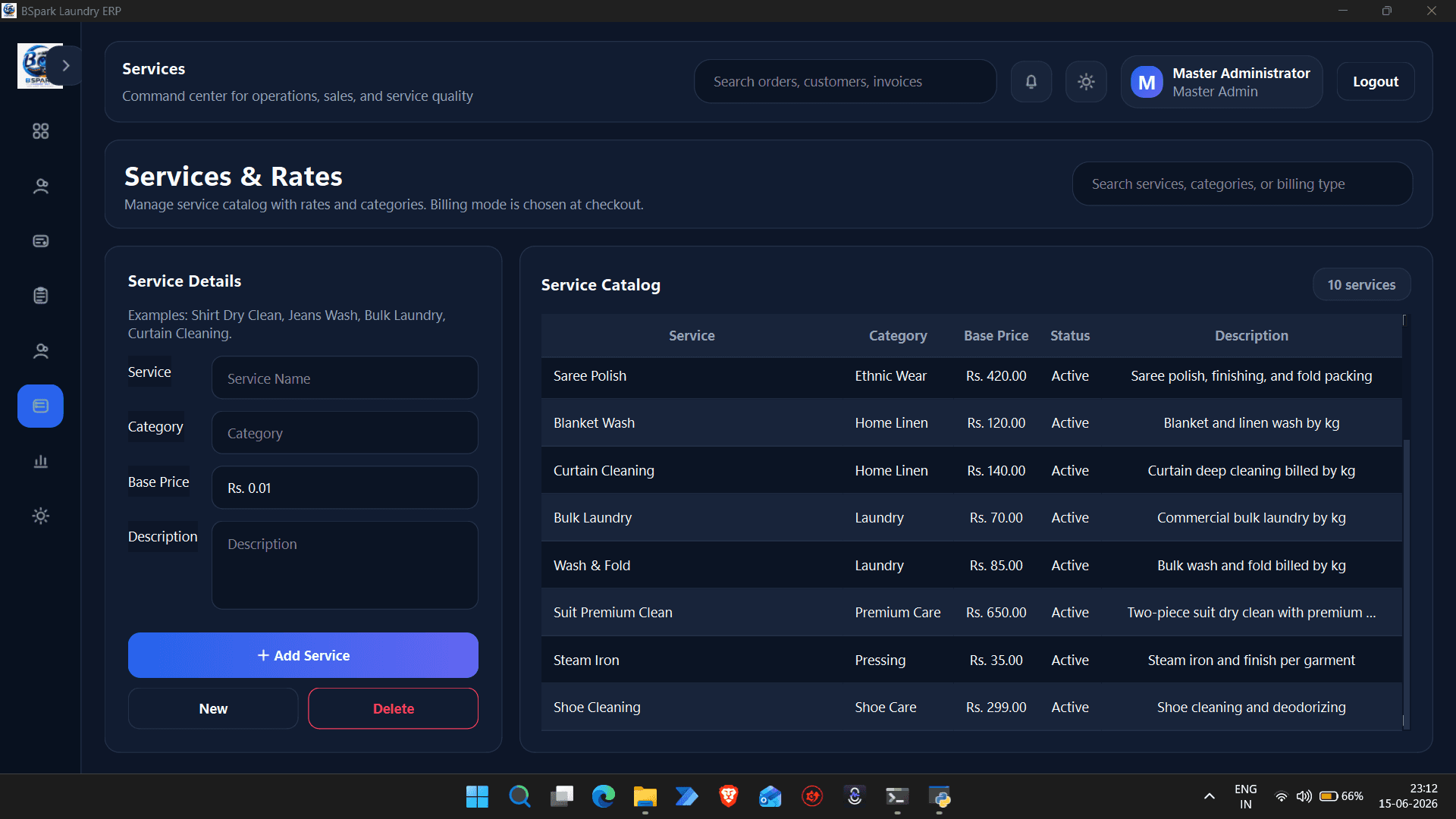Image resolution: width=1456 pixels, height=819 pixels.
Task: Click the 10 services badge
Action: 1361,284
